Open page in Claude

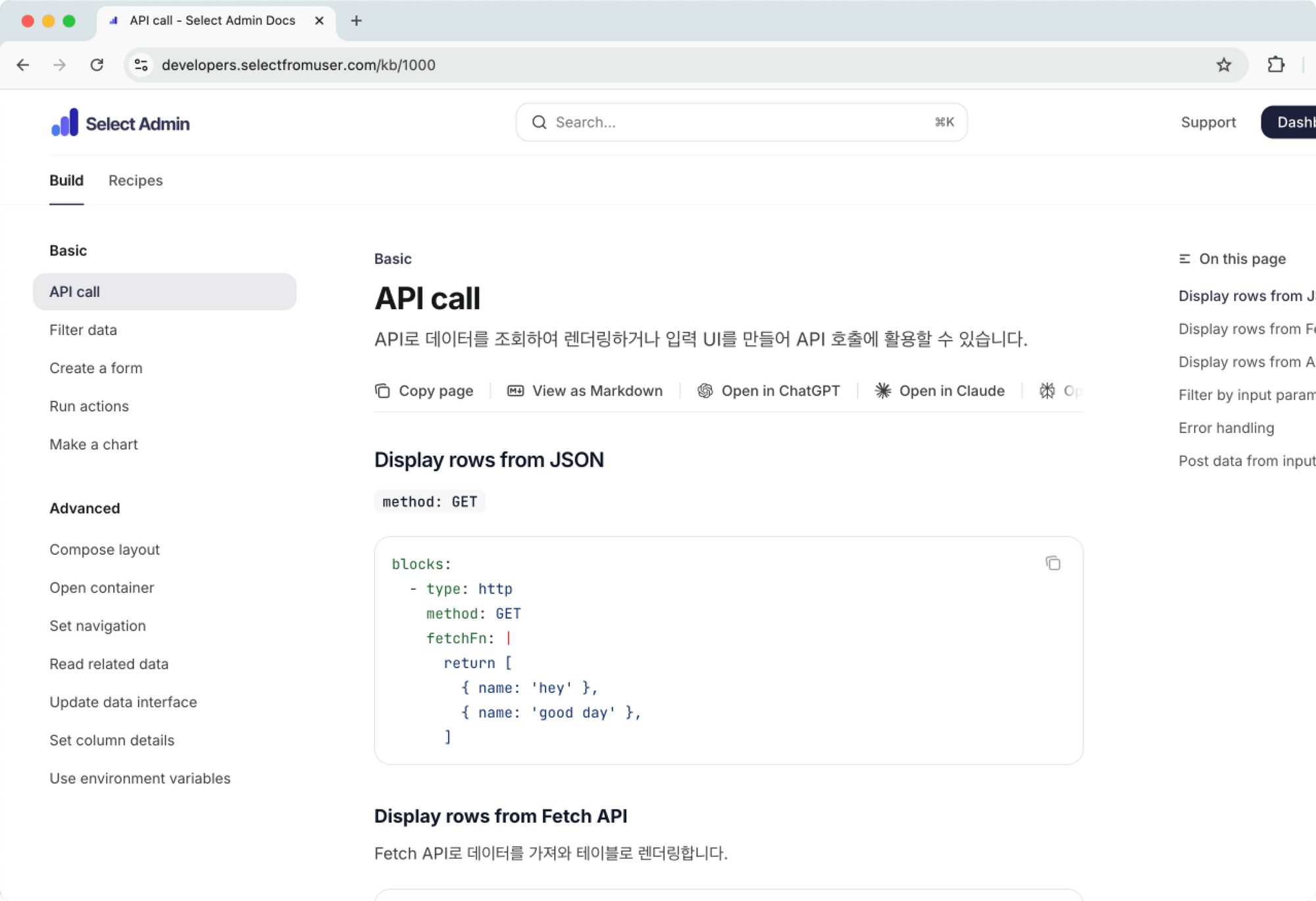point(940,391)
